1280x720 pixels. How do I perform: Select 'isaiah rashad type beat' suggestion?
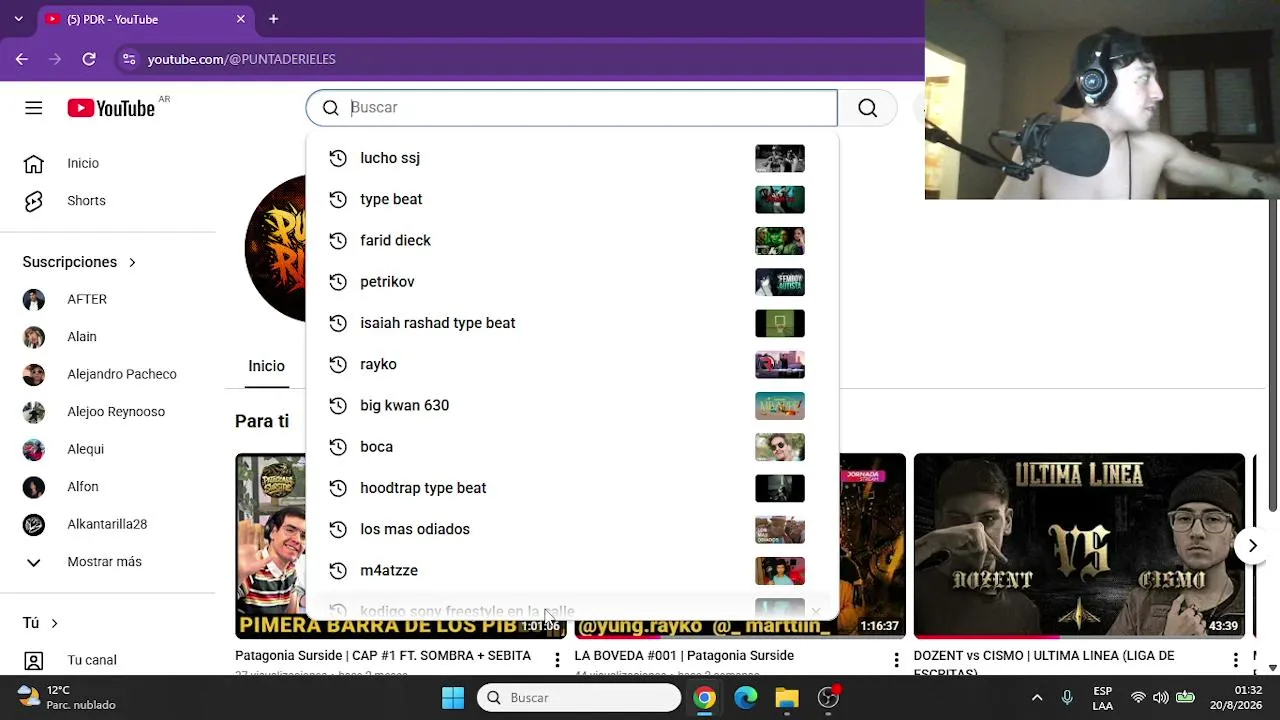pyautogui.click(x=572, y=323)
